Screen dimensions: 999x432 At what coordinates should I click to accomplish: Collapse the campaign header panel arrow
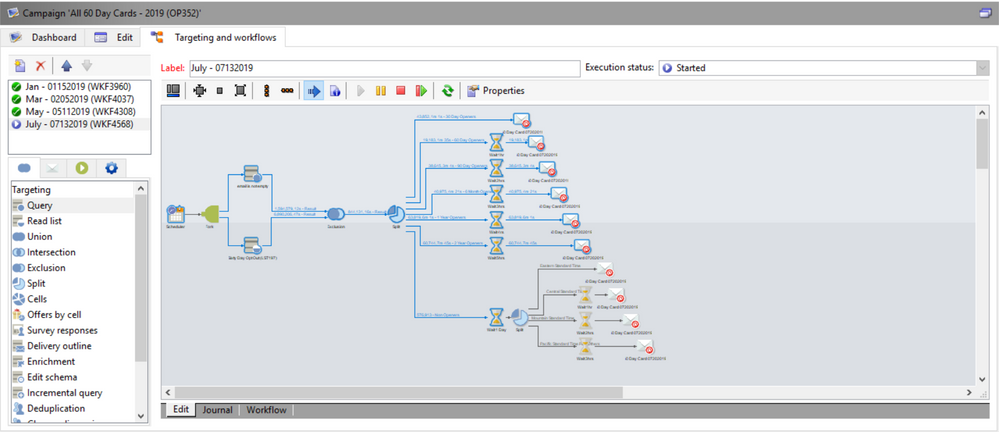point(984,13)
